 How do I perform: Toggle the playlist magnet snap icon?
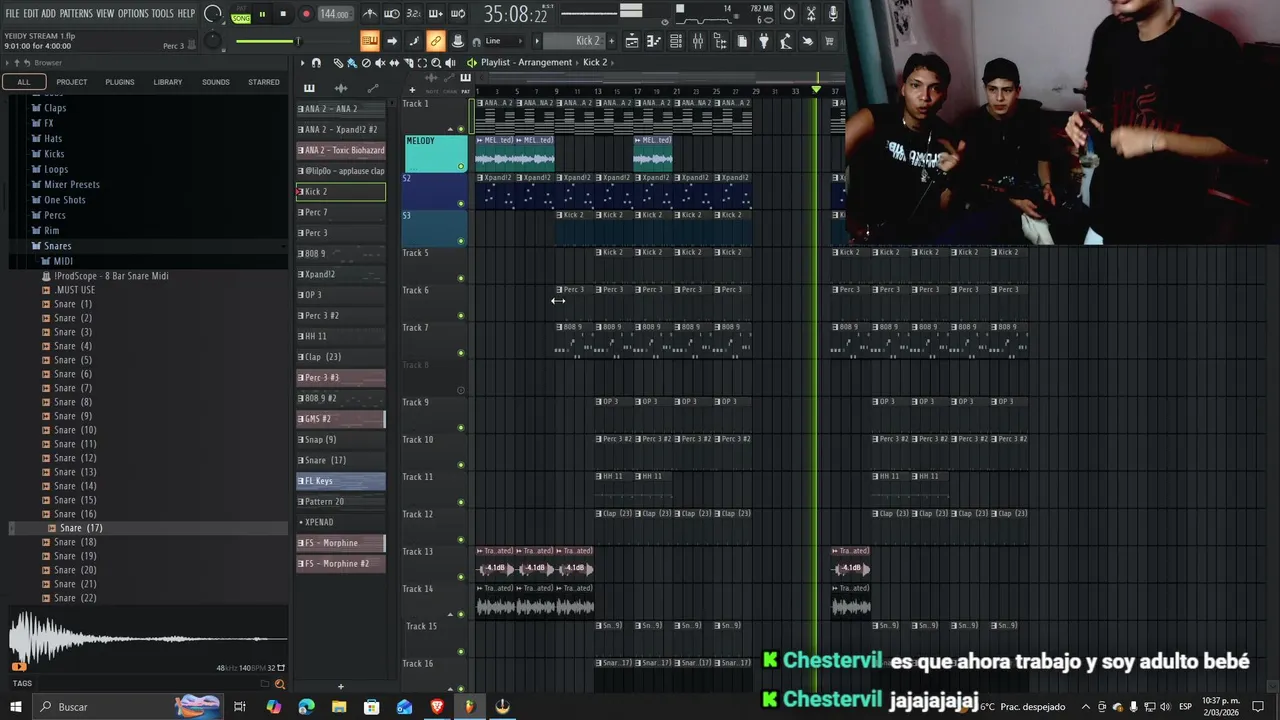click(x=316, y=62)
